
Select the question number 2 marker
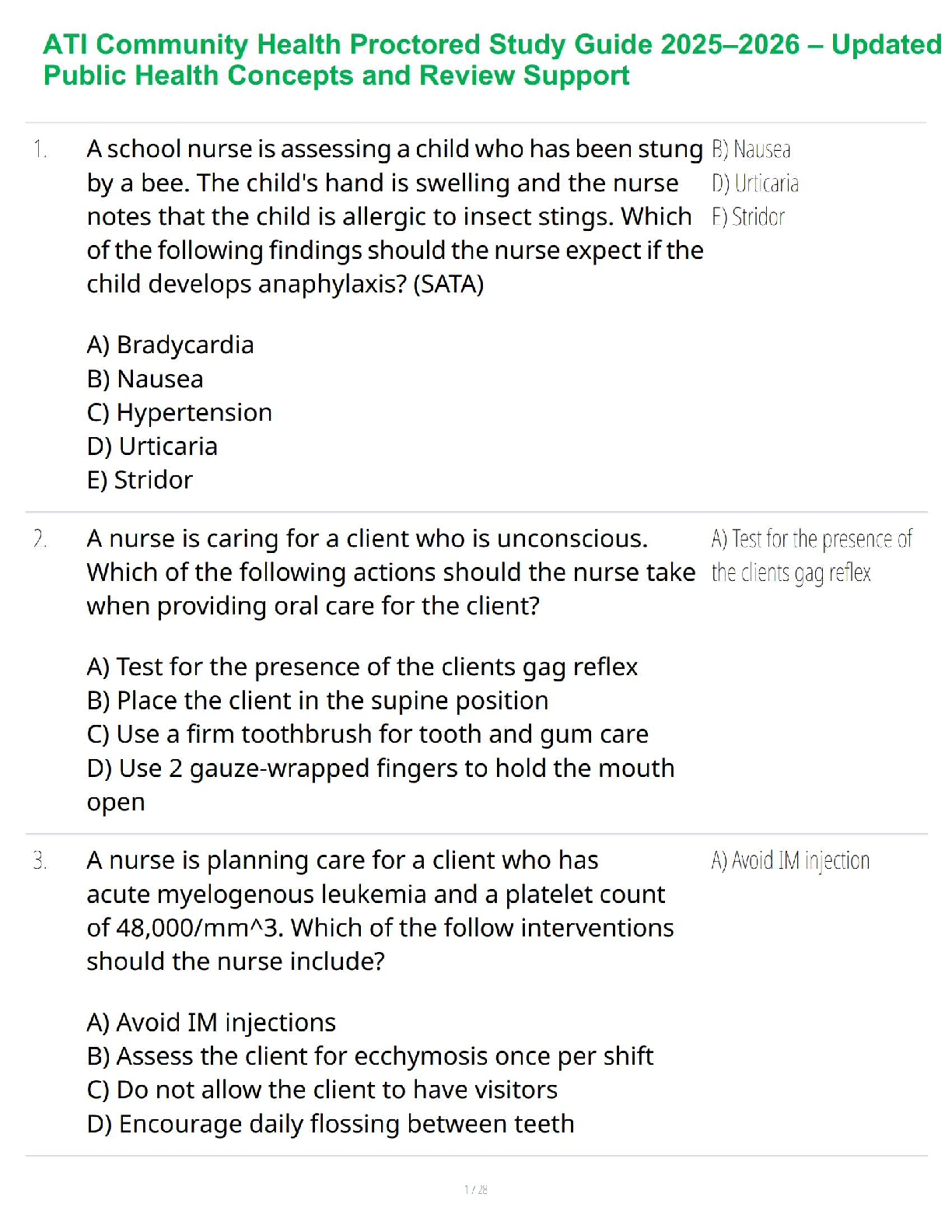[40, 538]
